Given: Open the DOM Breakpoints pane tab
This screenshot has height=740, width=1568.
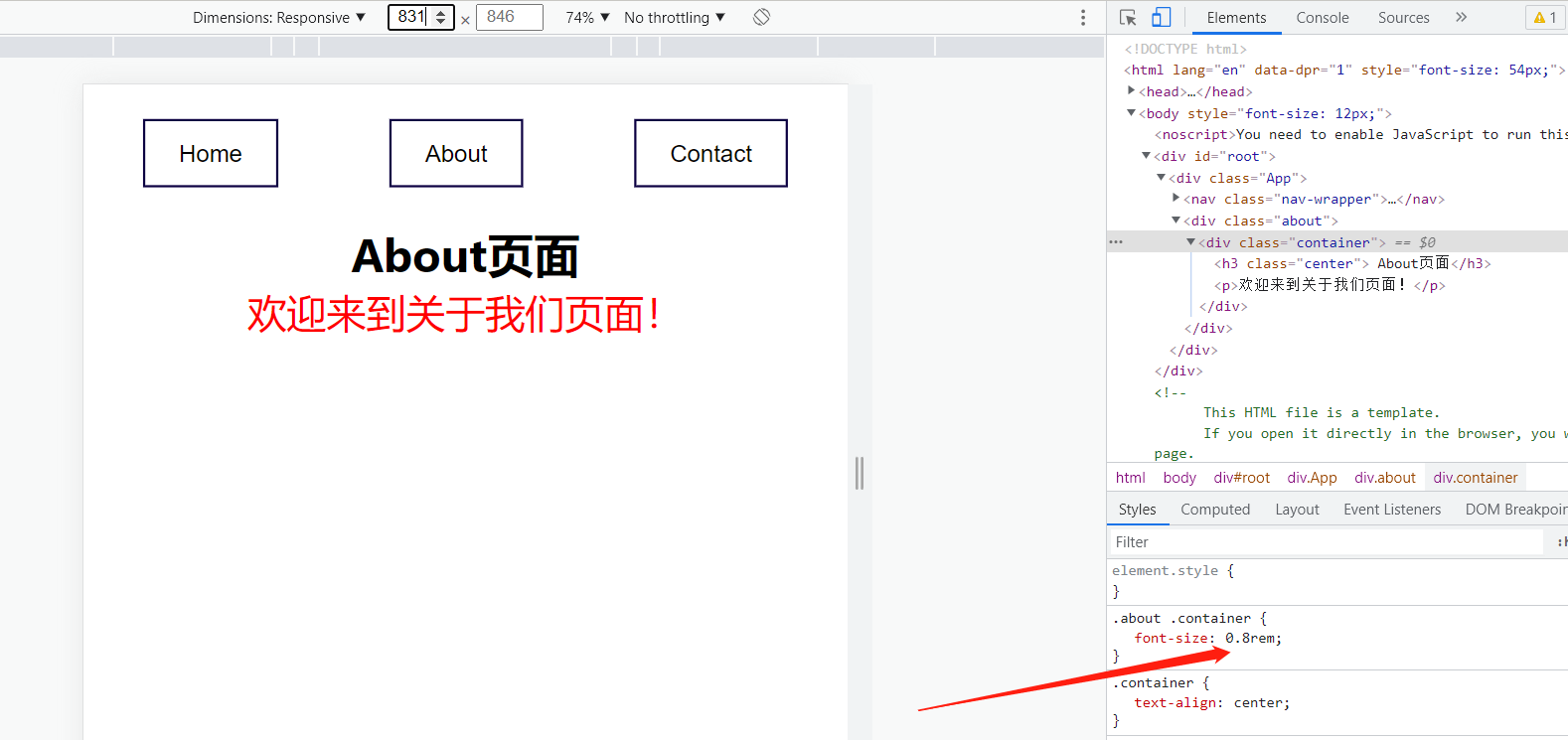Looking at the screenshot, I should (x=1515, y=510).
